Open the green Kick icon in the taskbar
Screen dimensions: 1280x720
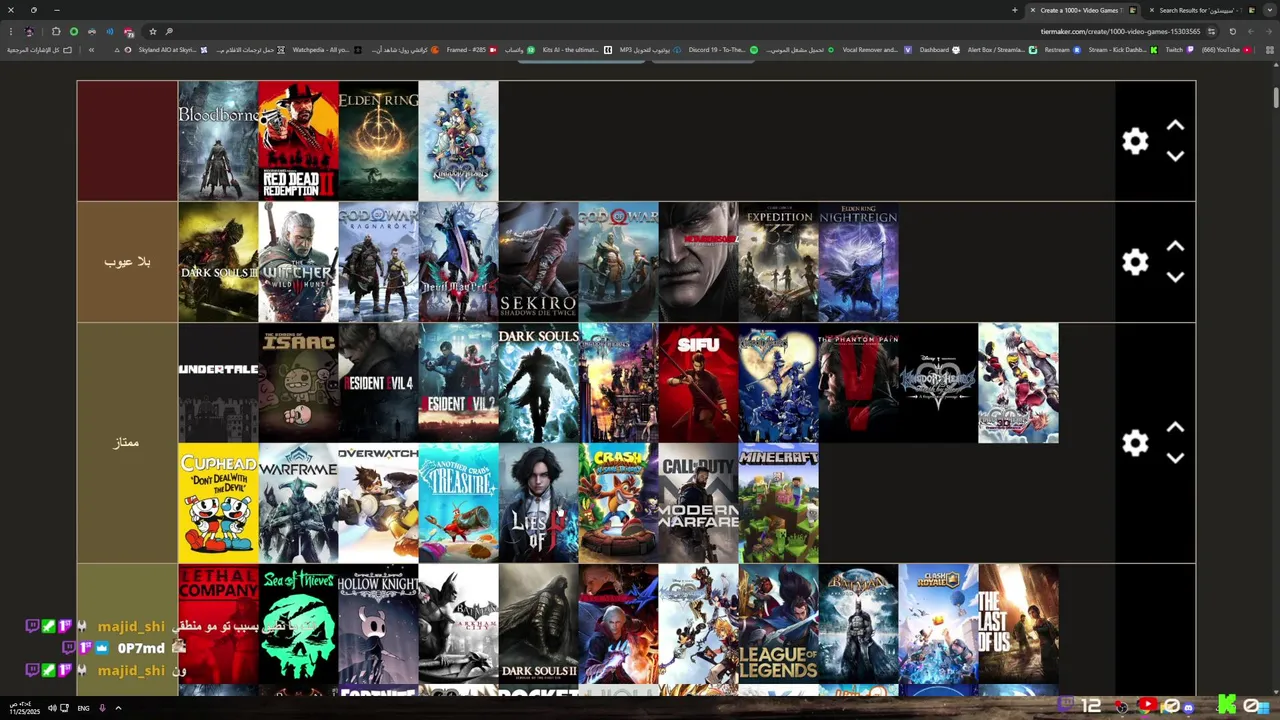click(x=1227, y=706)
